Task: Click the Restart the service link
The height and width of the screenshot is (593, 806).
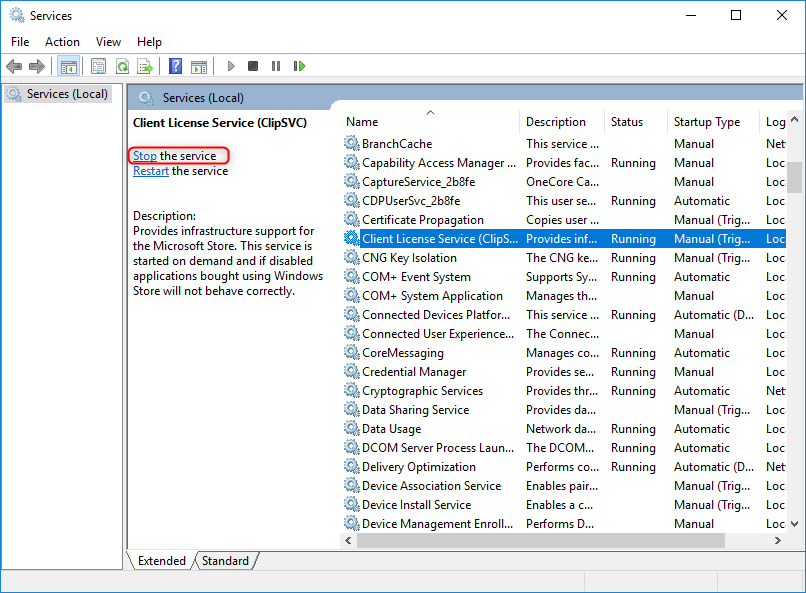Action: [151, 171]
